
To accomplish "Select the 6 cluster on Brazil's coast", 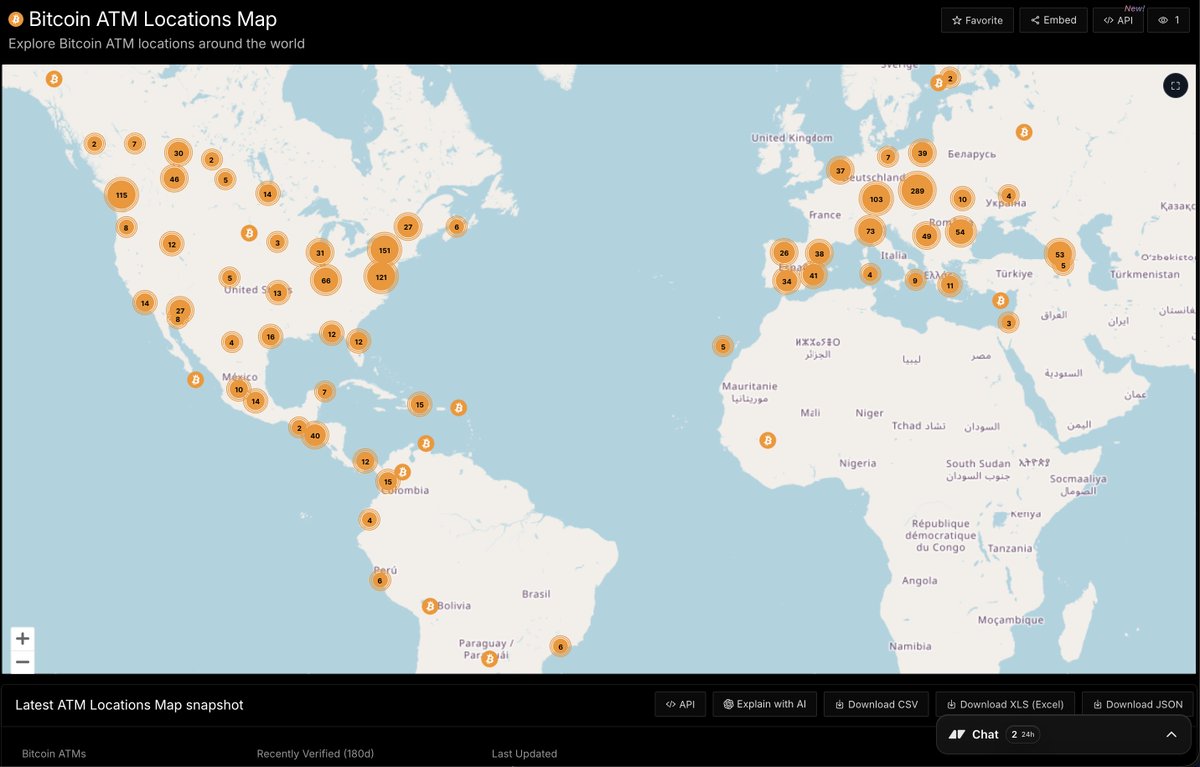I will coord(560,647).
